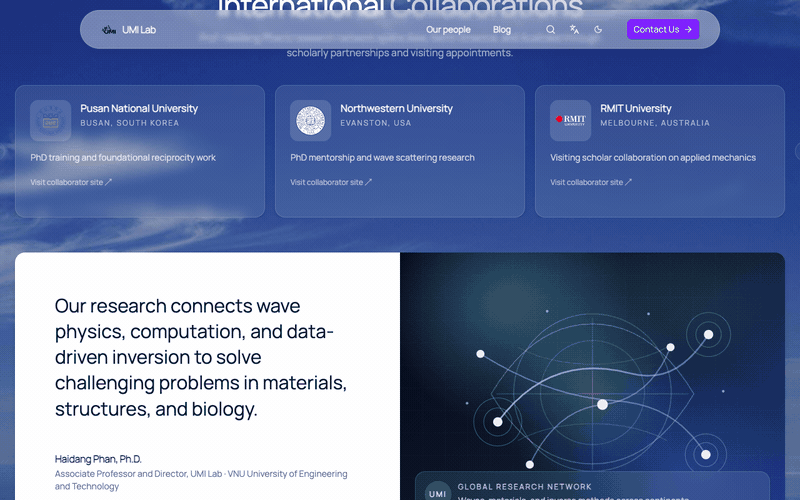The height and width of the screenshot is (500, 800).
Task: Select the Pusan National University heading
Action: pyautogui.click(x=139, y=108)
